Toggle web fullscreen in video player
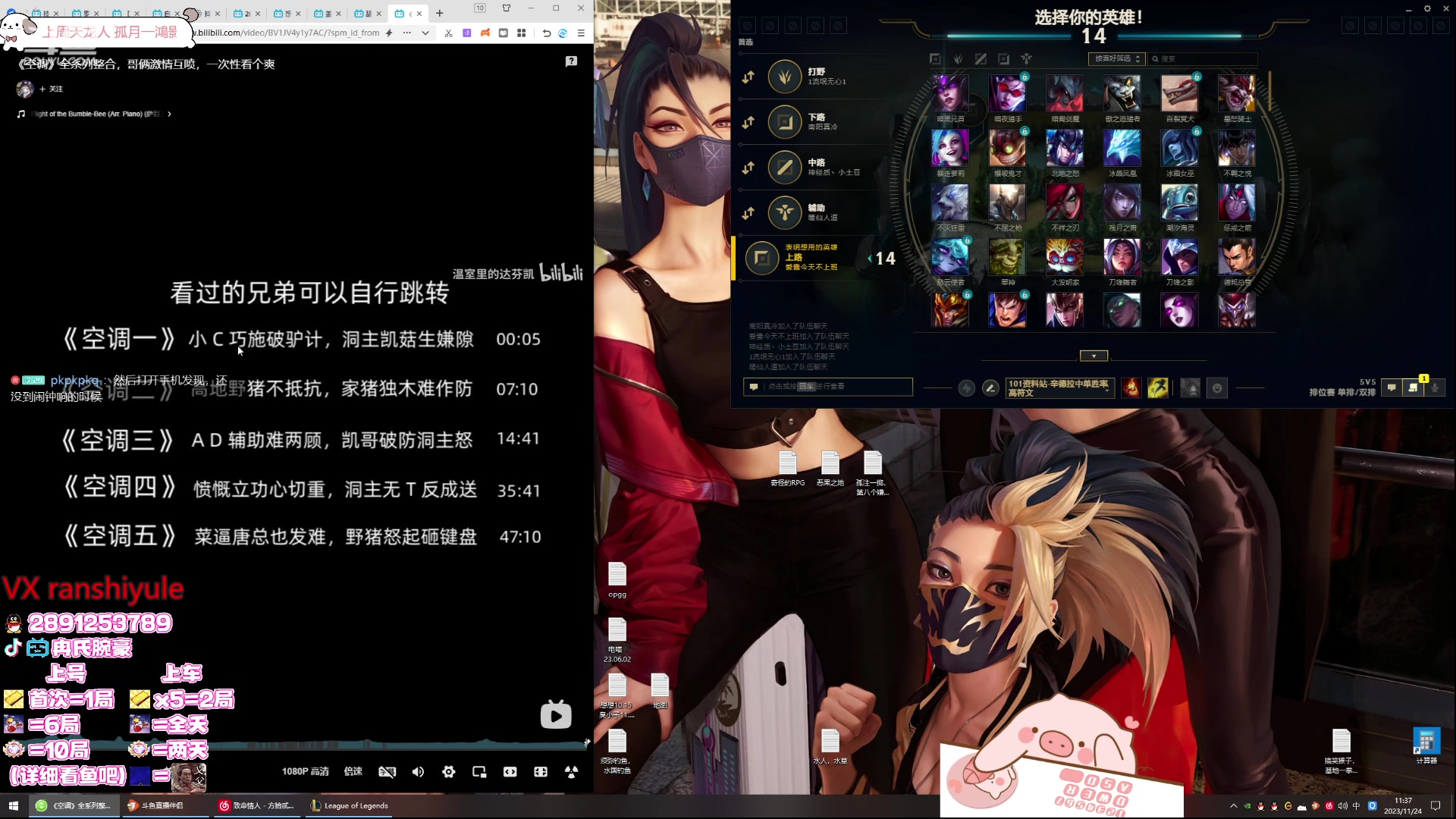The height and width of the screenshot is (819, 1456). click(x=541, y=772)
